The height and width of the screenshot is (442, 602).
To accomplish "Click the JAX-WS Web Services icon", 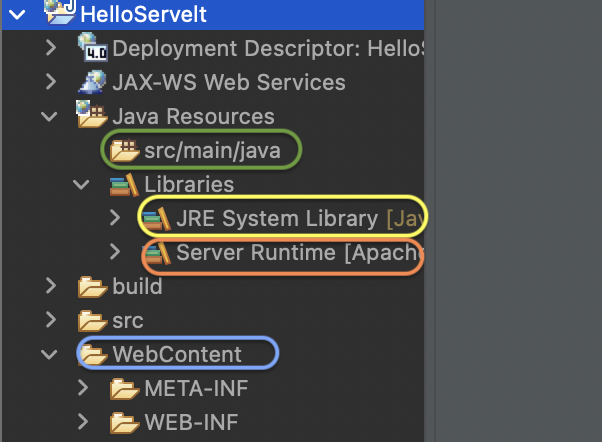I will click(92, 81).
